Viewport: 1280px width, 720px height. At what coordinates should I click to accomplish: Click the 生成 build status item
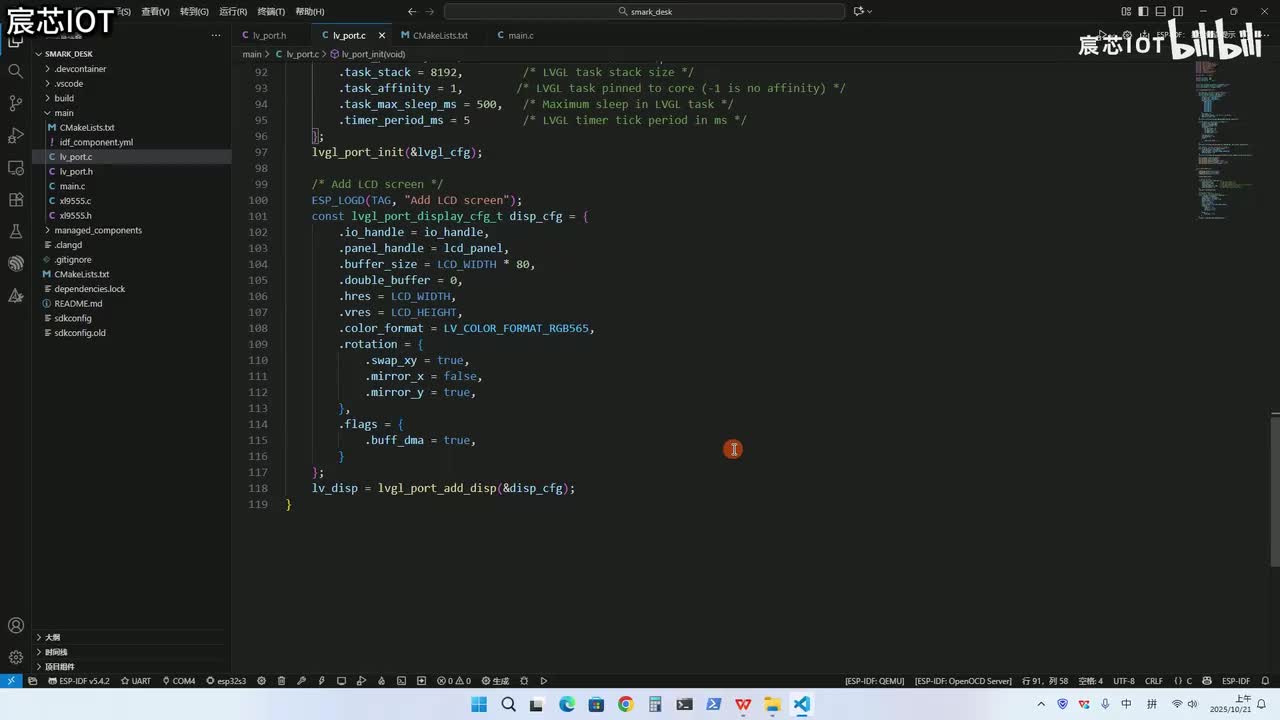[x=495, y=681]
